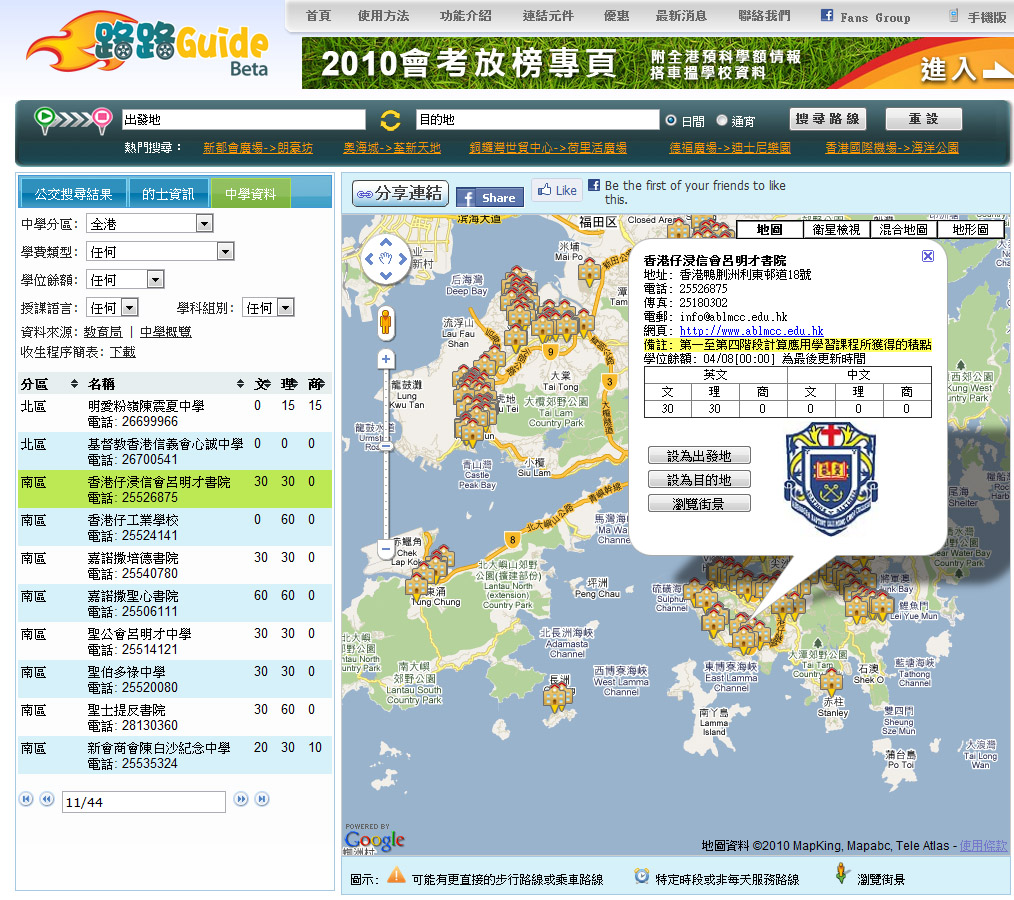1014x900 pixels.
Task: Click 重設 reset button
Action: (923, 119)
